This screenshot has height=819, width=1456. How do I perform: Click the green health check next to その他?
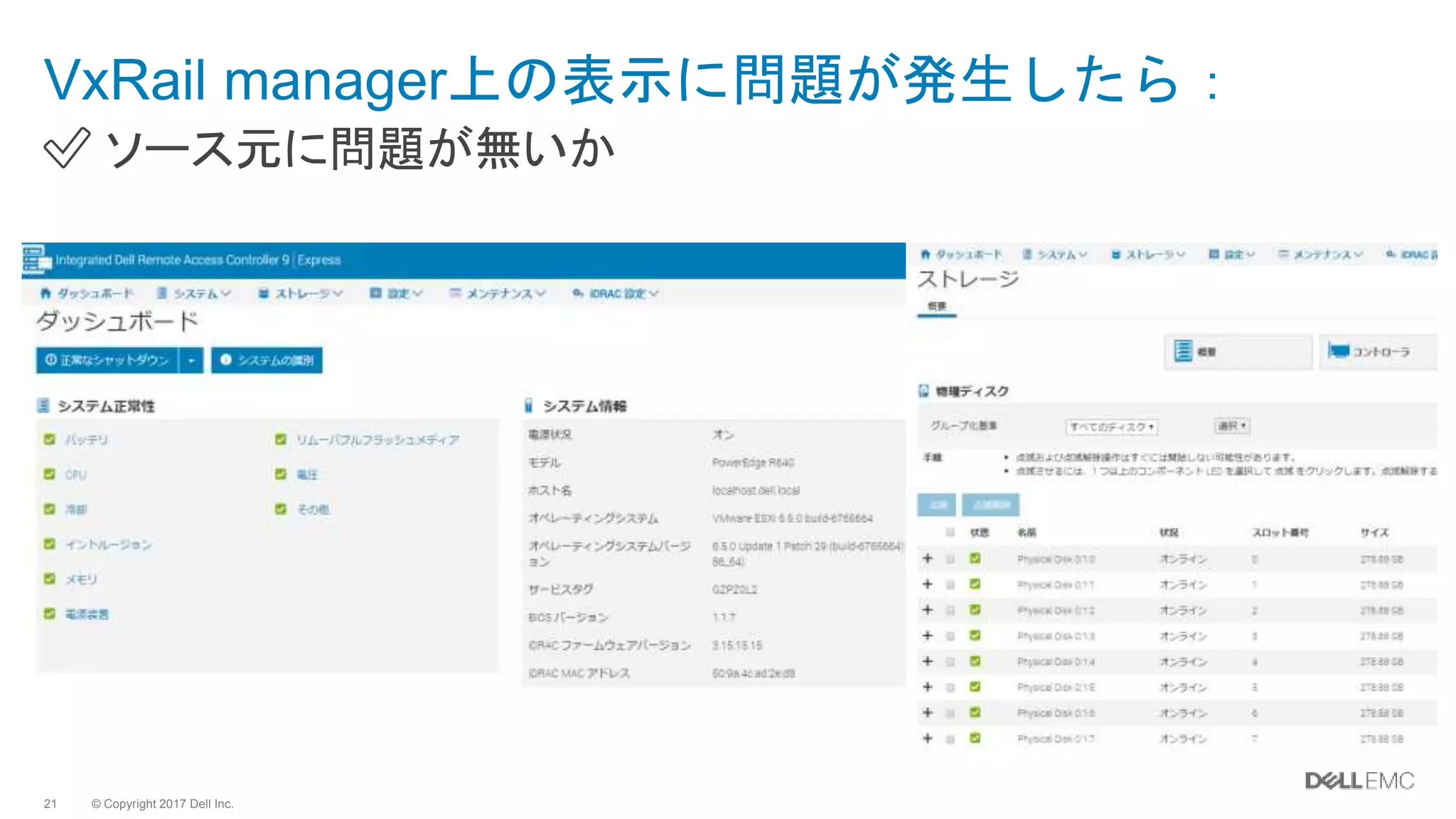point(281,509)
